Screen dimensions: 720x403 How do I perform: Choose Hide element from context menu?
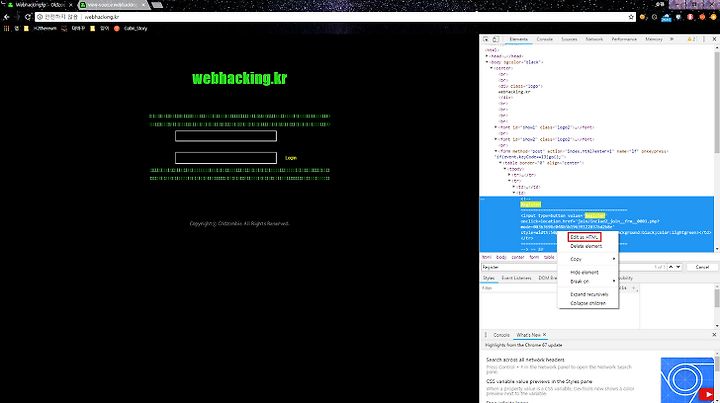click(x=588, y=272)
